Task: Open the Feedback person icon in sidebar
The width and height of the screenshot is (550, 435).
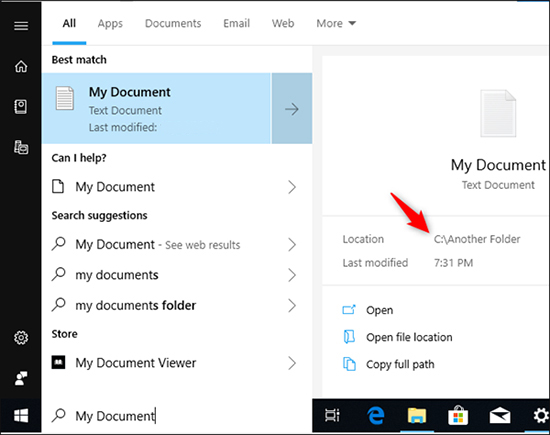Action: tap(21, 378)
